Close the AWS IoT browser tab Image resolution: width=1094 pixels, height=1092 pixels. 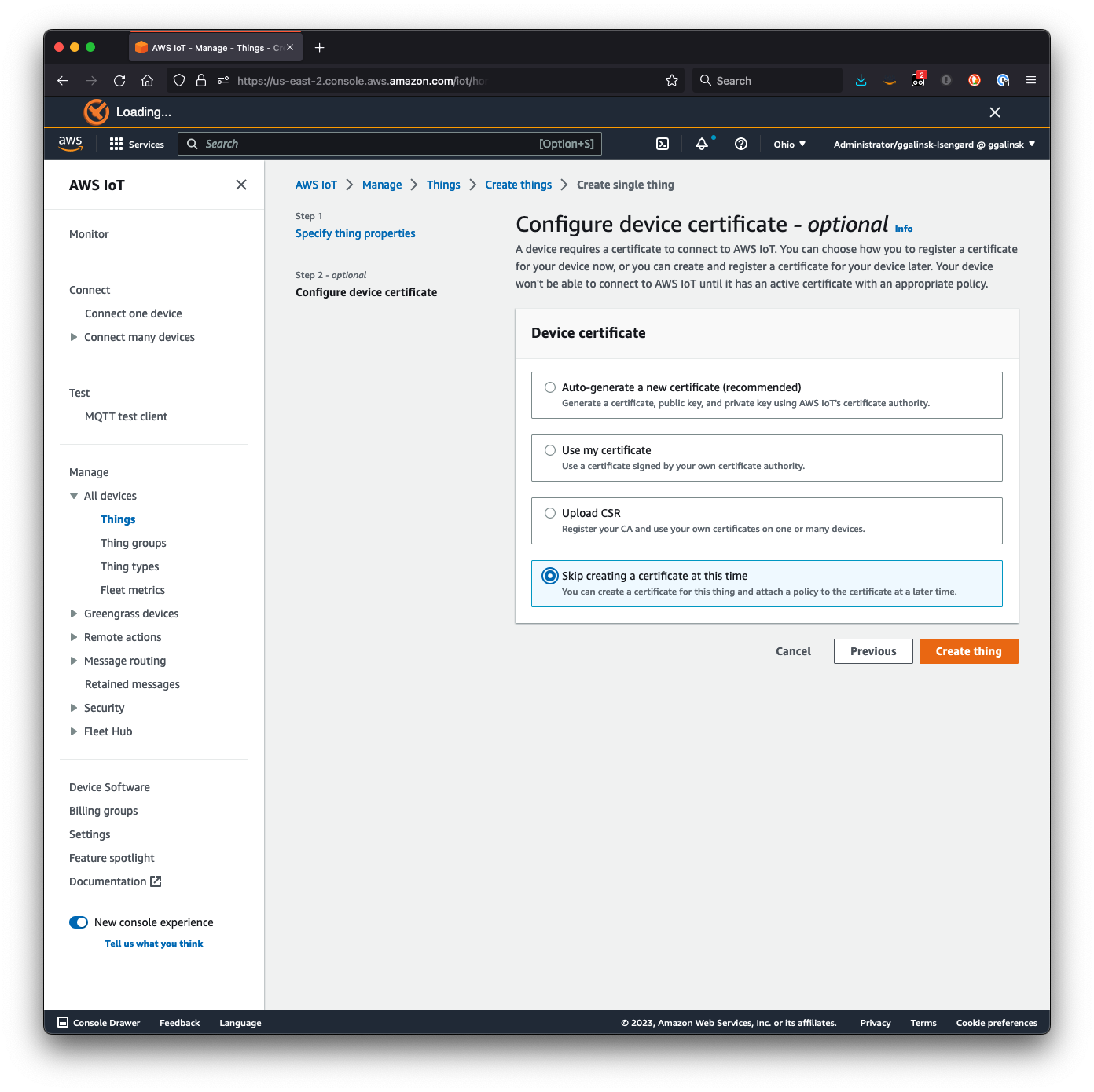[290, 48]
